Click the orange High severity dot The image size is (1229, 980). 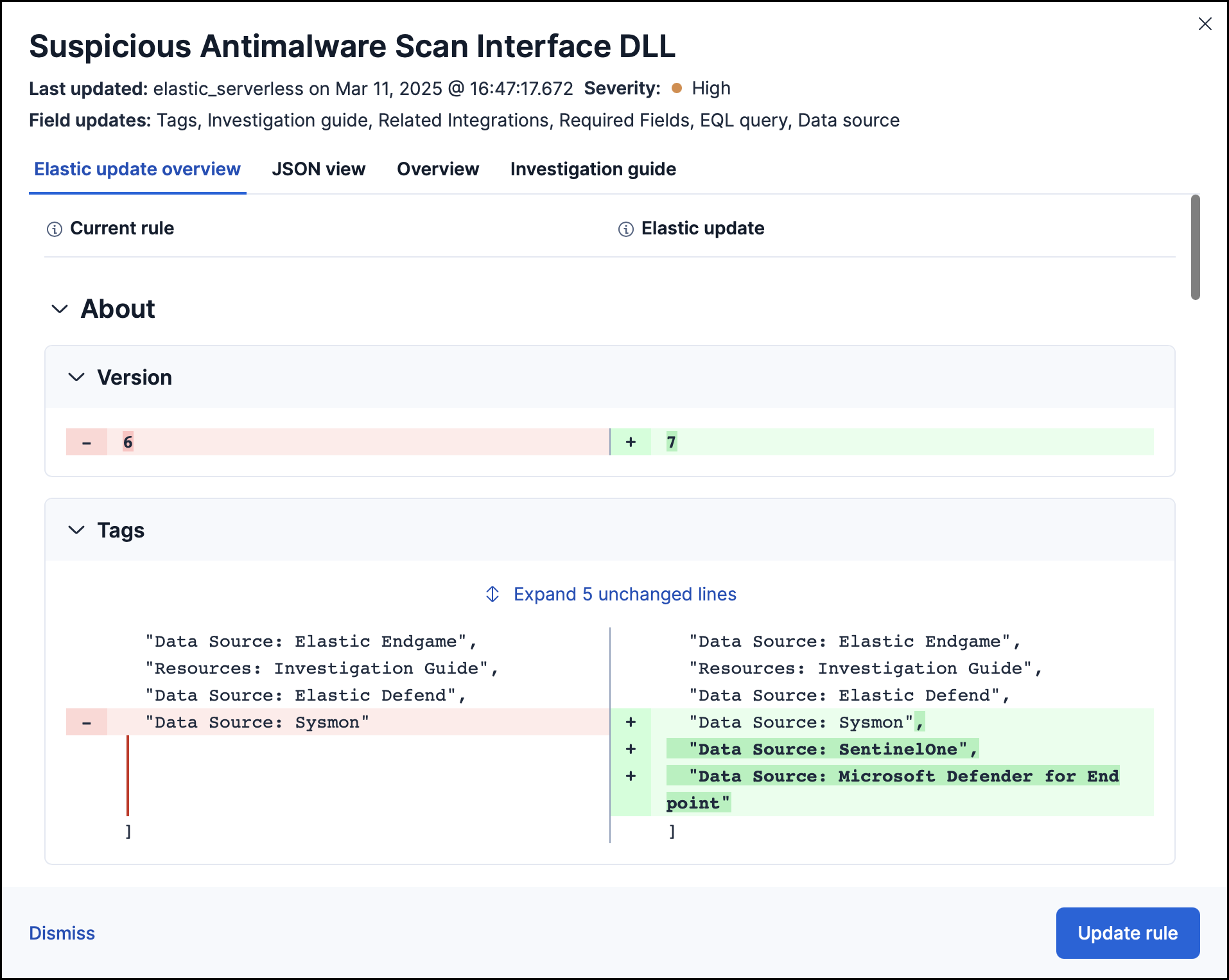(676, 88)
